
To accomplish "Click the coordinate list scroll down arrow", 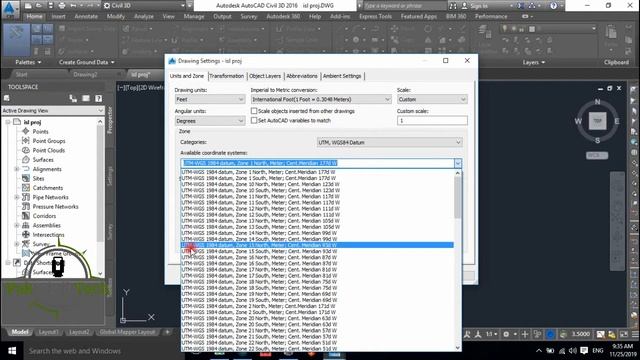I will tap(458, 347).
